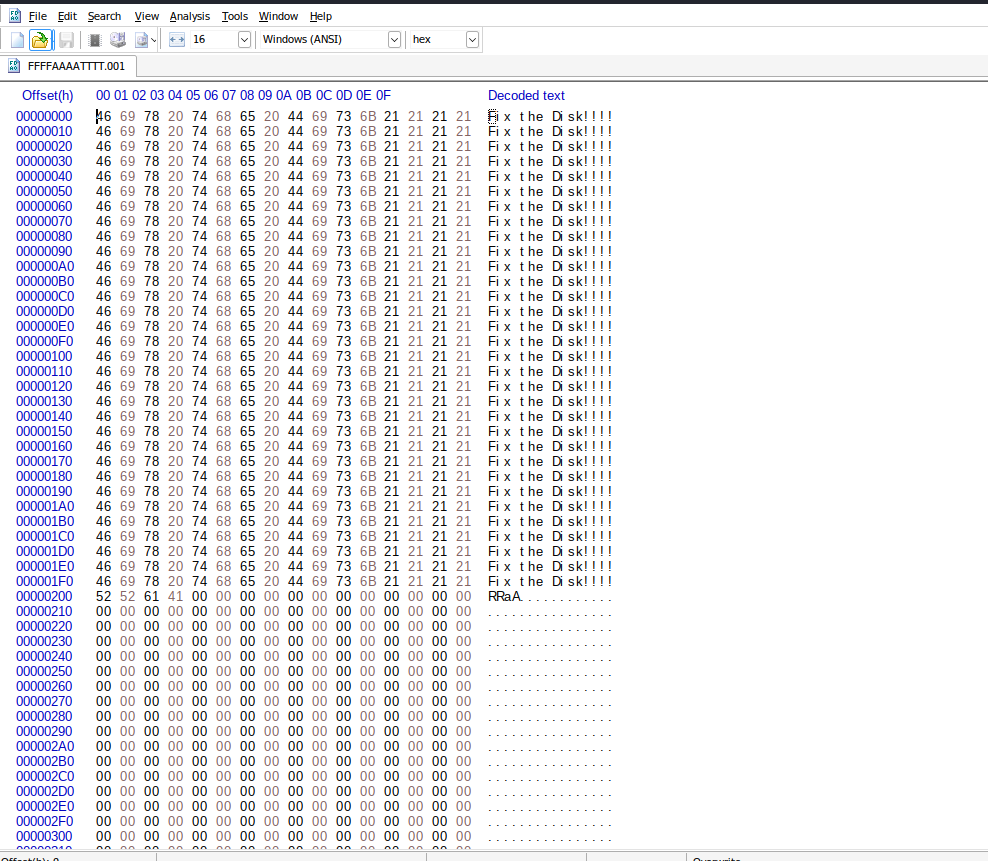Click inside the 16 bytes per row field
This screenshot has height=861, width=988.
coord(214,40)
